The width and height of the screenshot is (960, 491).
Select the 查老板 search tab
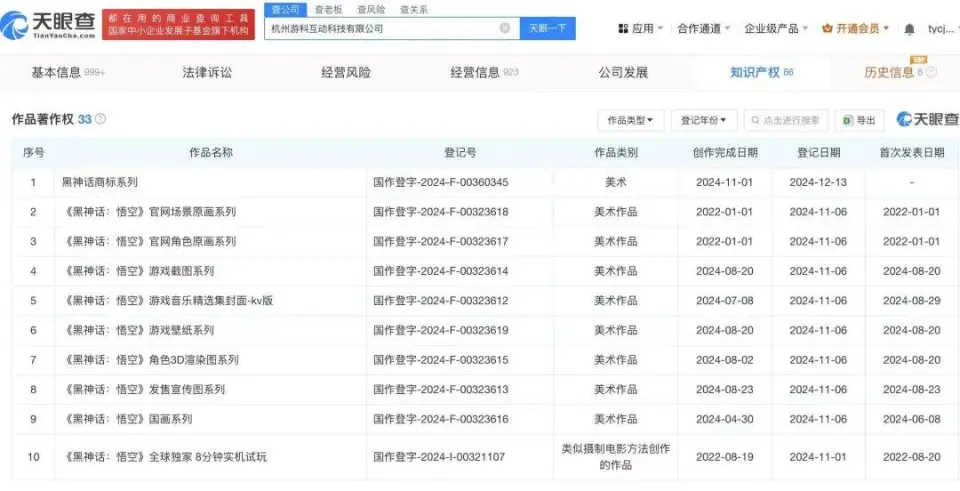(327, 9)
